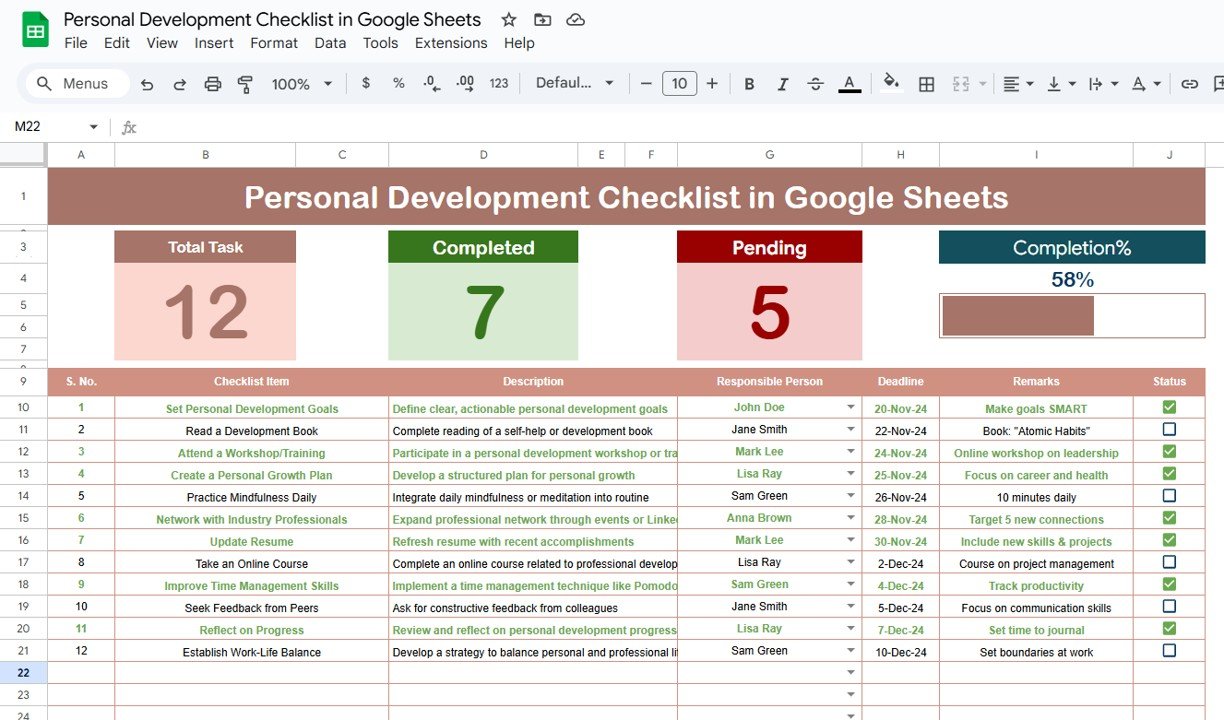The width and height of the screenshot is (1224, 720).
Task: Apply strikethrough formatting
Action: point(815,84)
